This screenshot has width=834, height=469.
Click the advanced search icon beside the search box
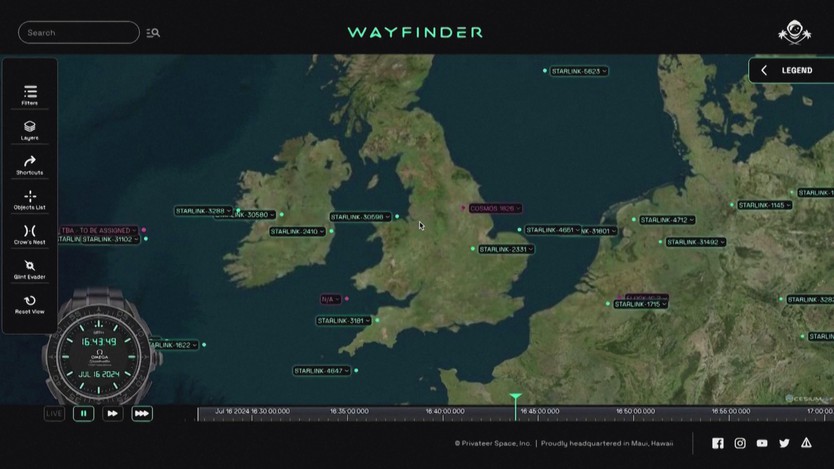153,33
